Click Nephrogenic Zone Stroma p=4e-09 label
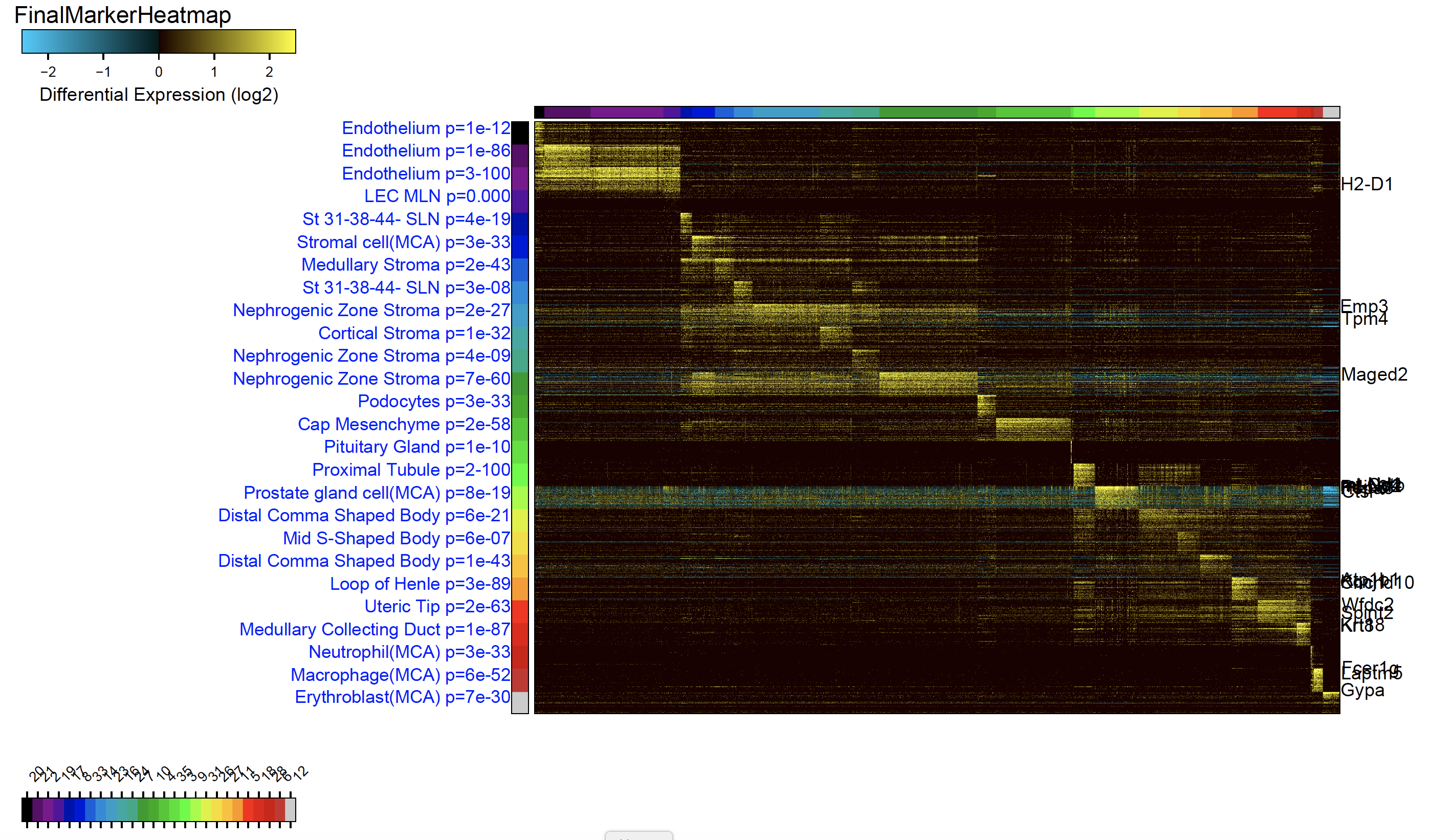The height and width of the screenshot is (840, 1453). click(371, 356)
